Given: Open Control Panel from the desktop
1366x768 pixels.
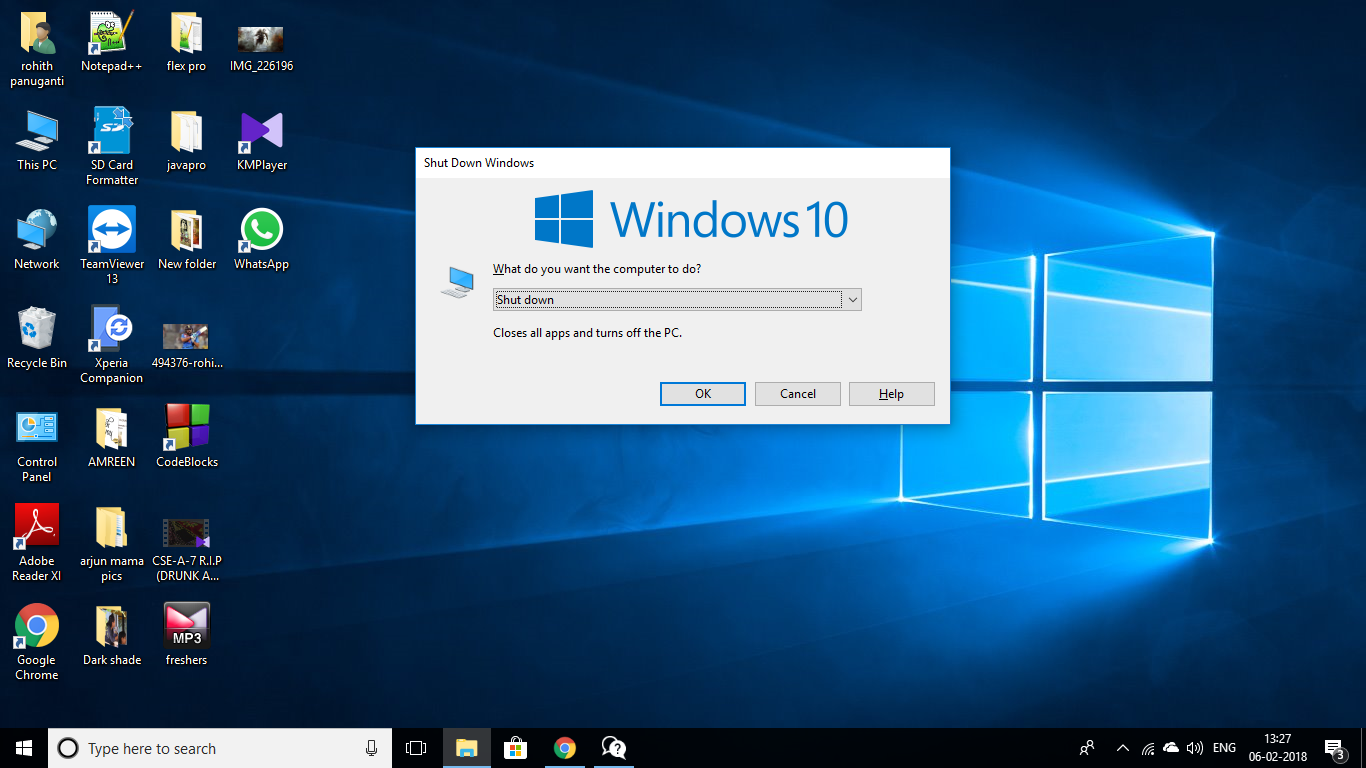Looking at the screenshot, I should click(36, 425).
